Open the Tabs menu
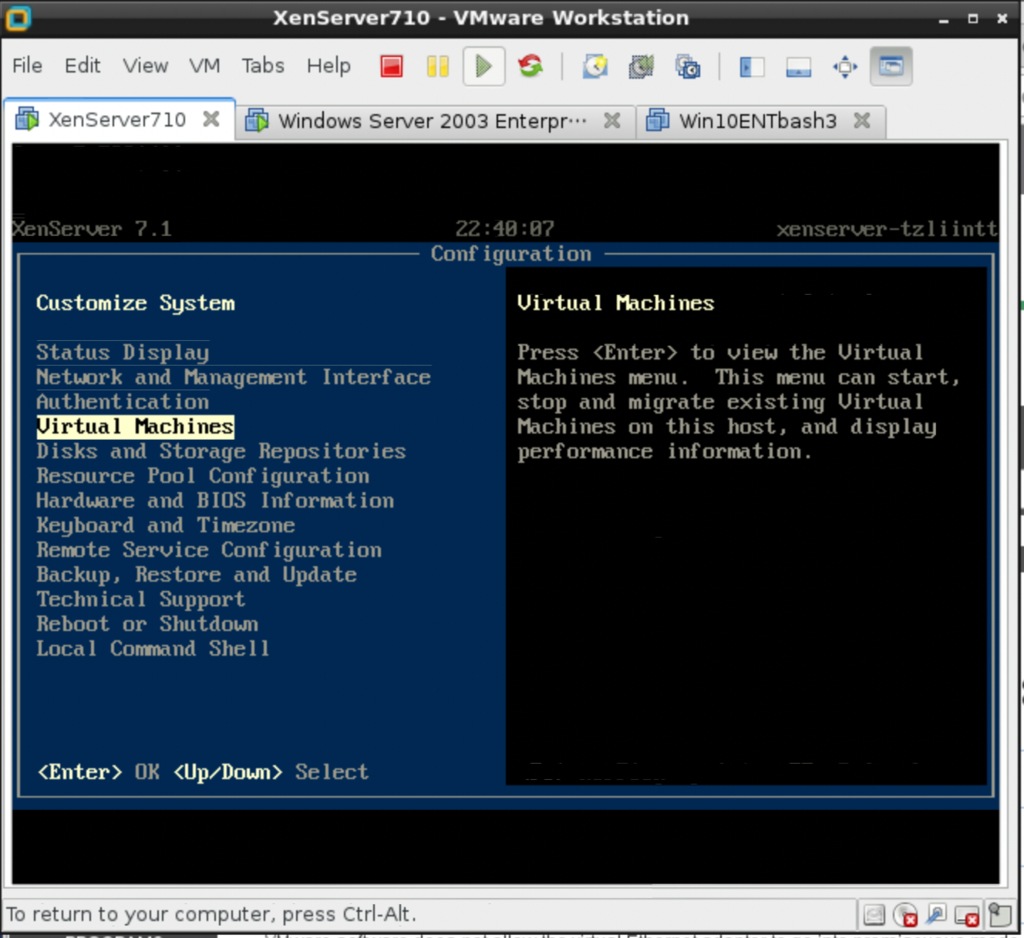This screenshot has width=1024, height=938. click(x=263, y=66)
